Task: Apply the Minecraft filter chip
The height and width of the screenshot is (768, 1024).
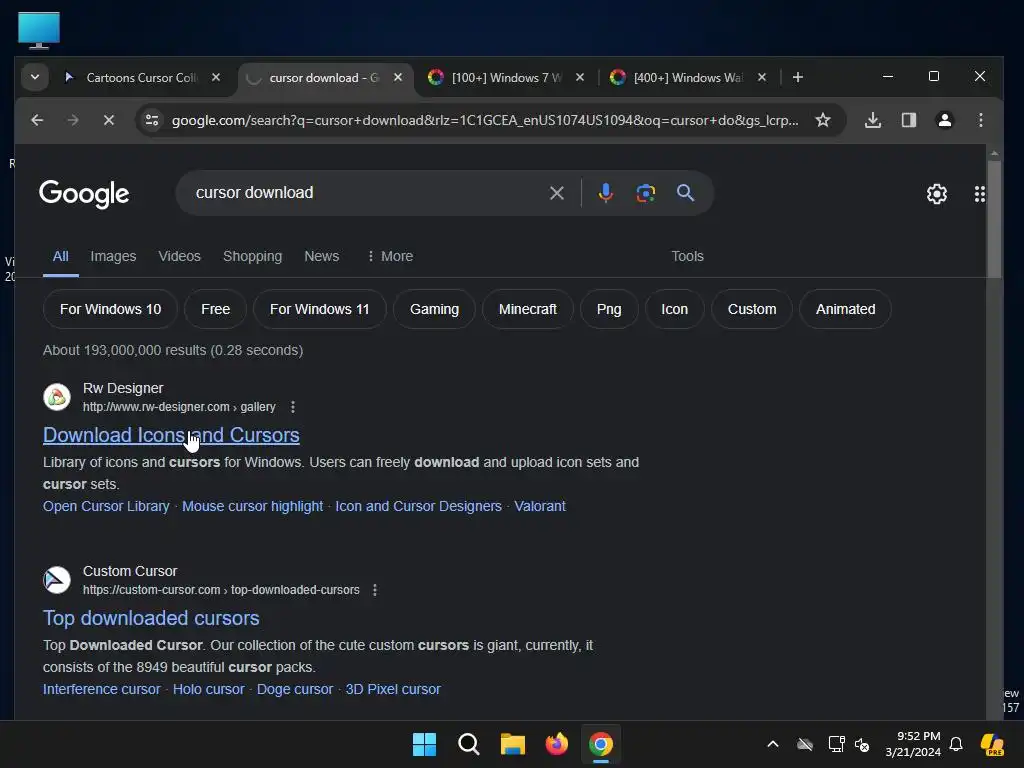Action: pyautogui.click(x=528, y=310)
